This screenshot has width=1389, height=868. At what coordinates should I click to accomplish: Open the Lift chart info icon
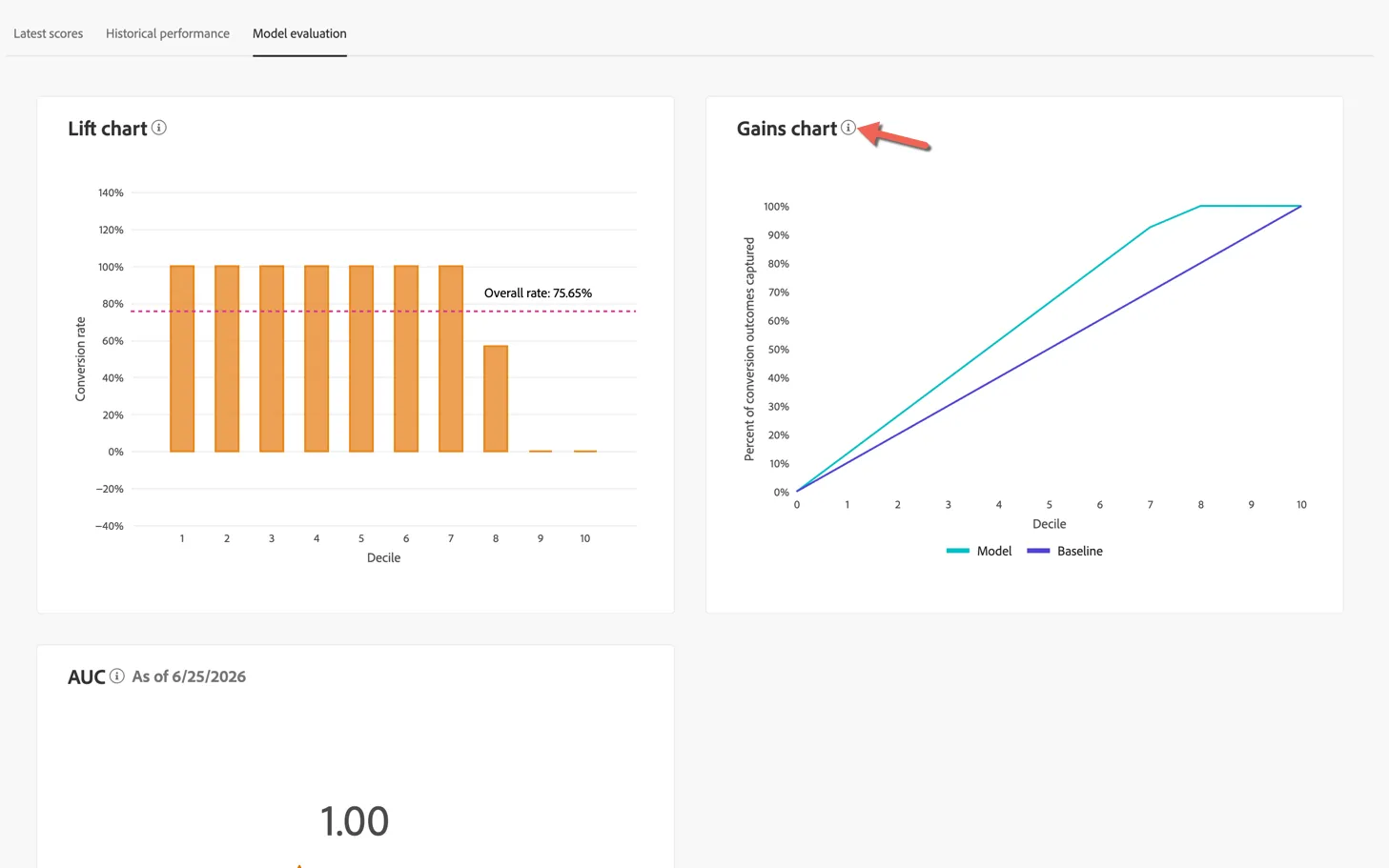click(x=159, y=128)
